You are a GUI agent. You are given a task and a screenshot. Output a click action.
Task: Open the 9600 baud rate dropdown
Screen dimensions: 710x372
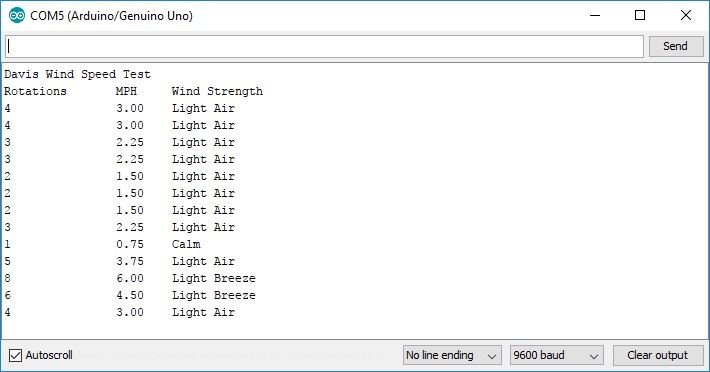click(556, 356)
